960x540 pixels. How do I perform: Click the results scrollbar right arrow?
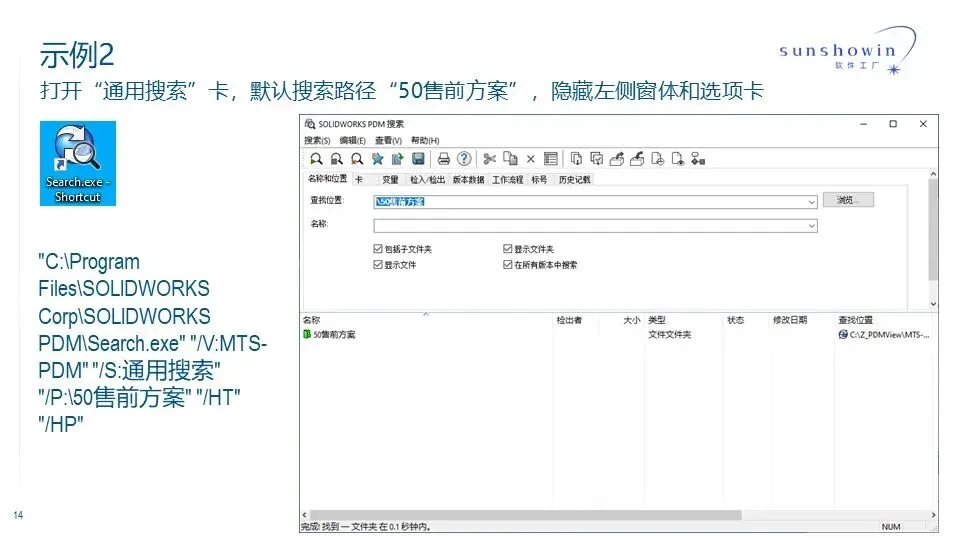tap(933, 515)
